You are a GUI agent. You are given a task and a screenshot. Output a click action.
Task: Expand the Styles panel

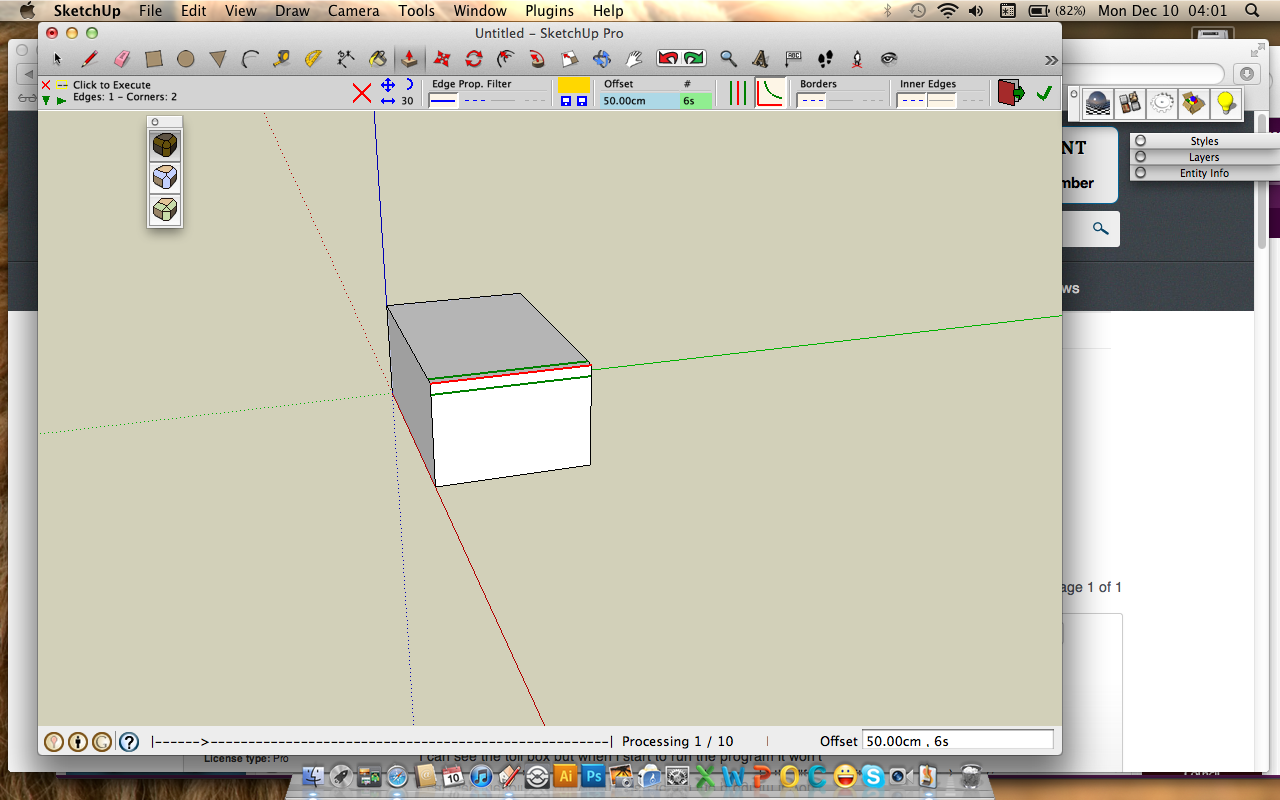1203,141
